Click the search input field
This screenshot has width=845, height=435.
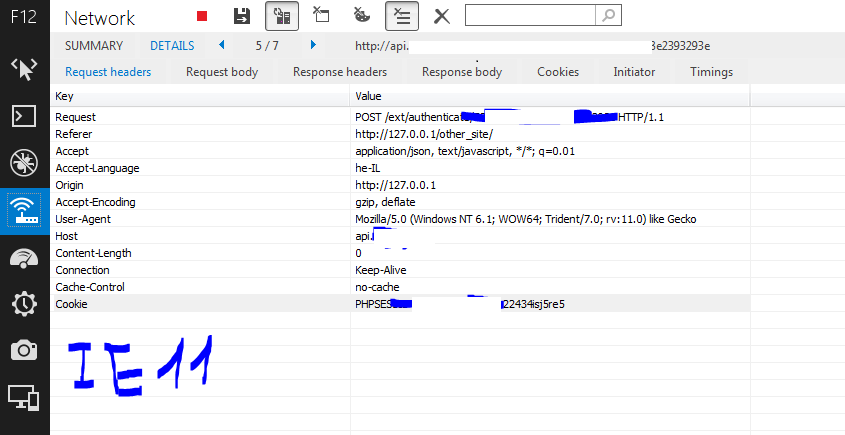530,15
